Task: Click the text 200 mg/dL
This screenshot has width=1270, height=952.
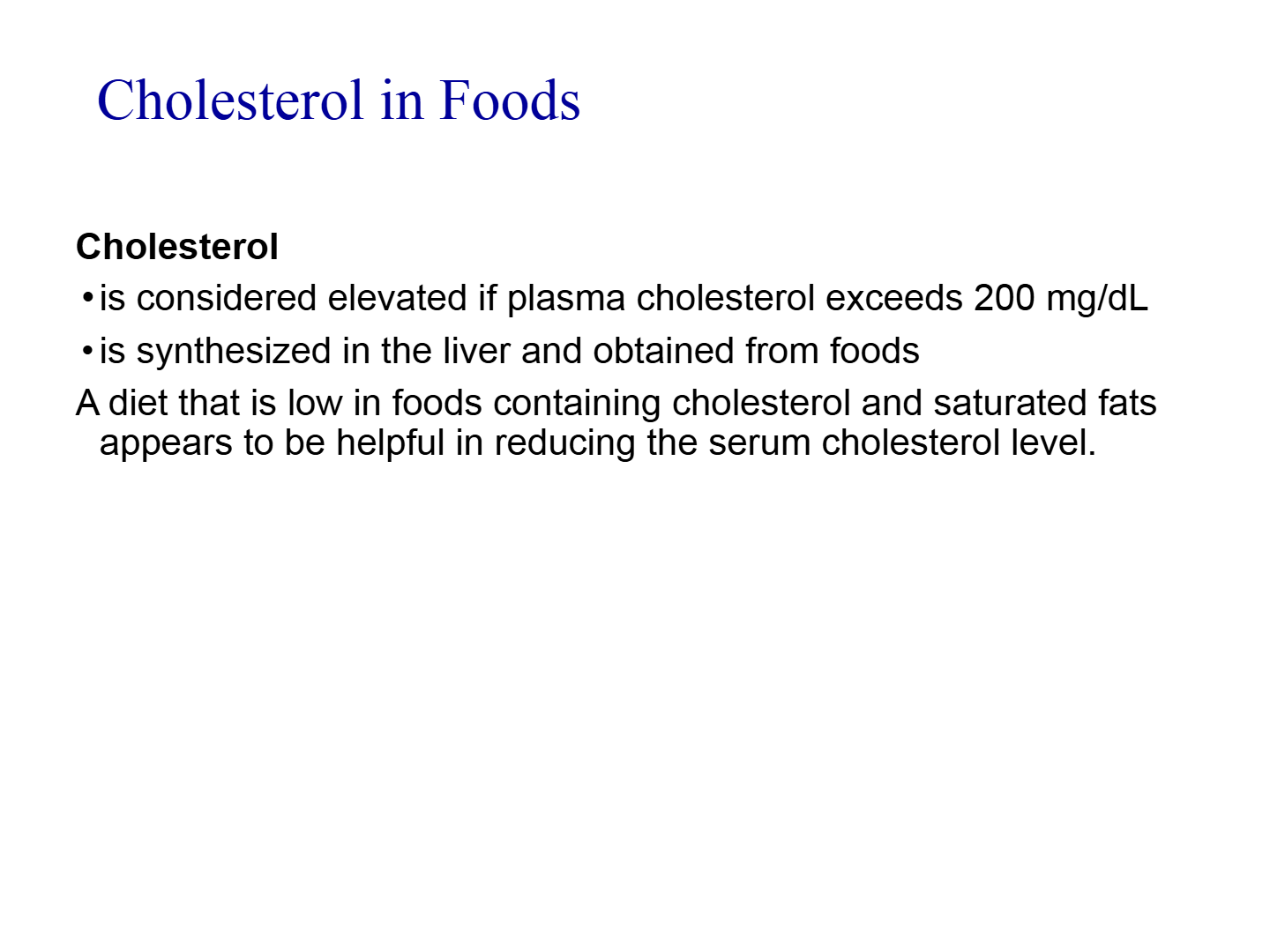Action: (x=1061, y=299)
